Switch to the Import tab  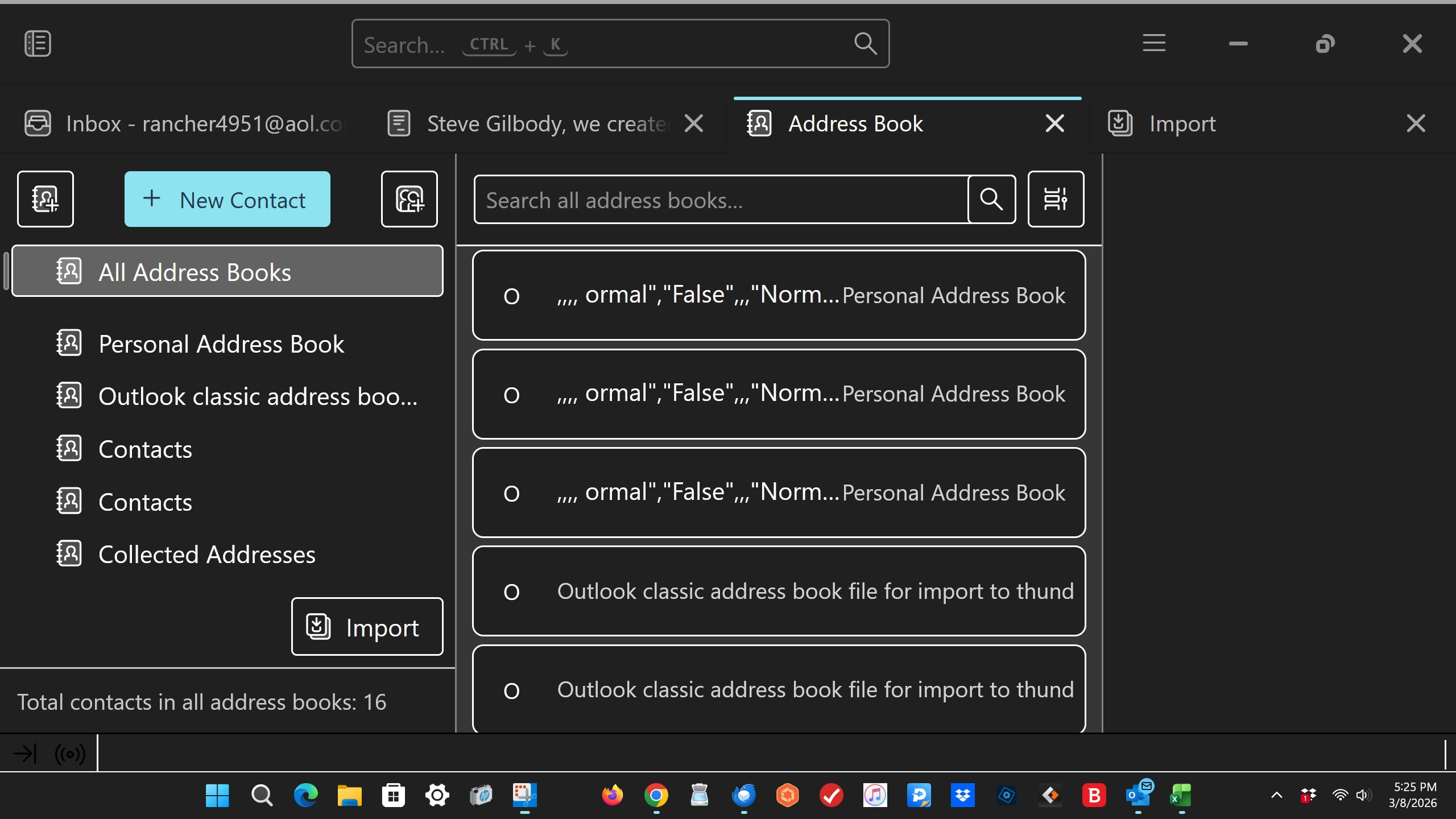click(x=1183, y=124)
